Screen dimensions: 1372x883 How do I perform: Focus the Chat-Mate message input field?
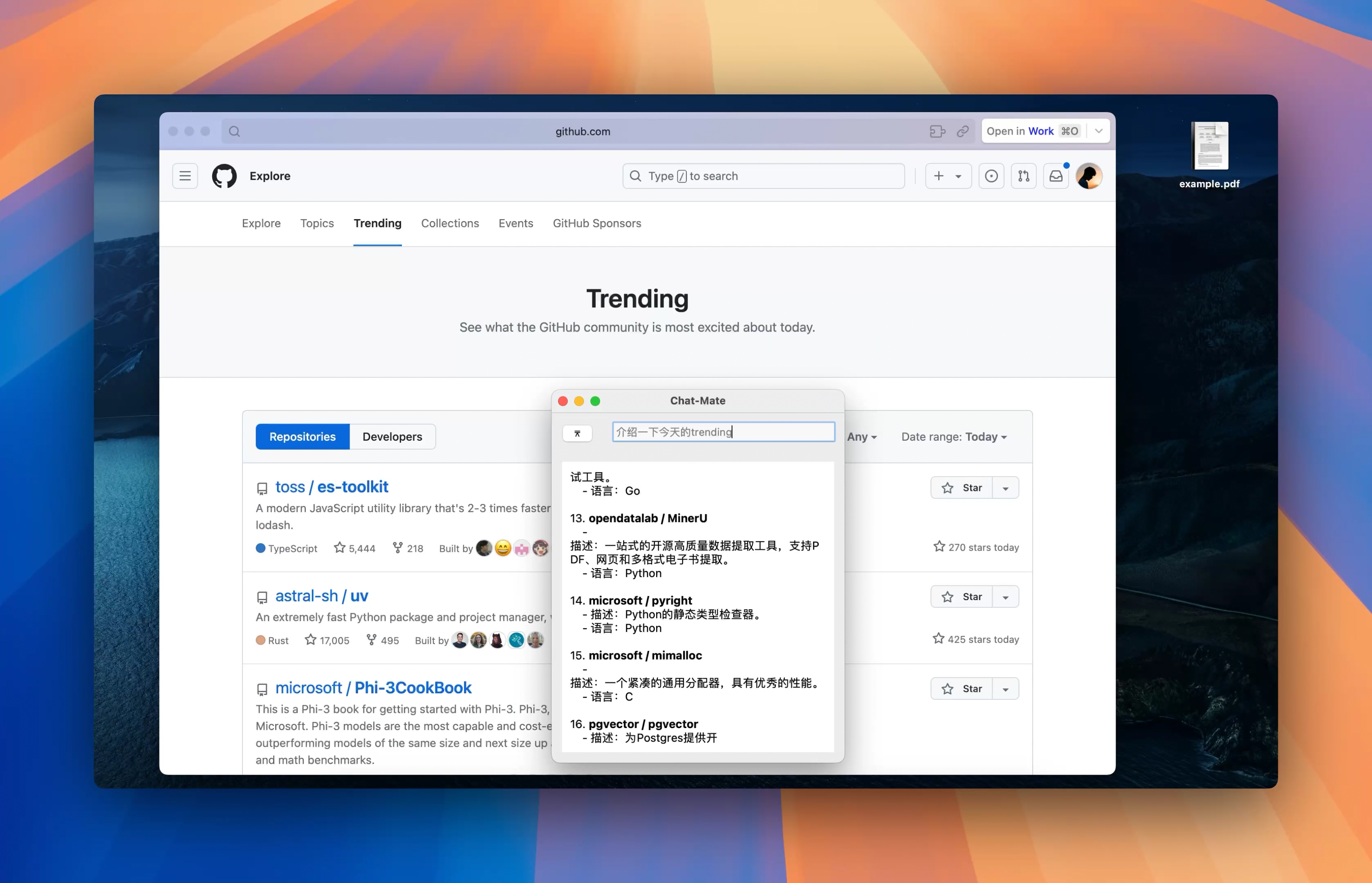point(723,433)
